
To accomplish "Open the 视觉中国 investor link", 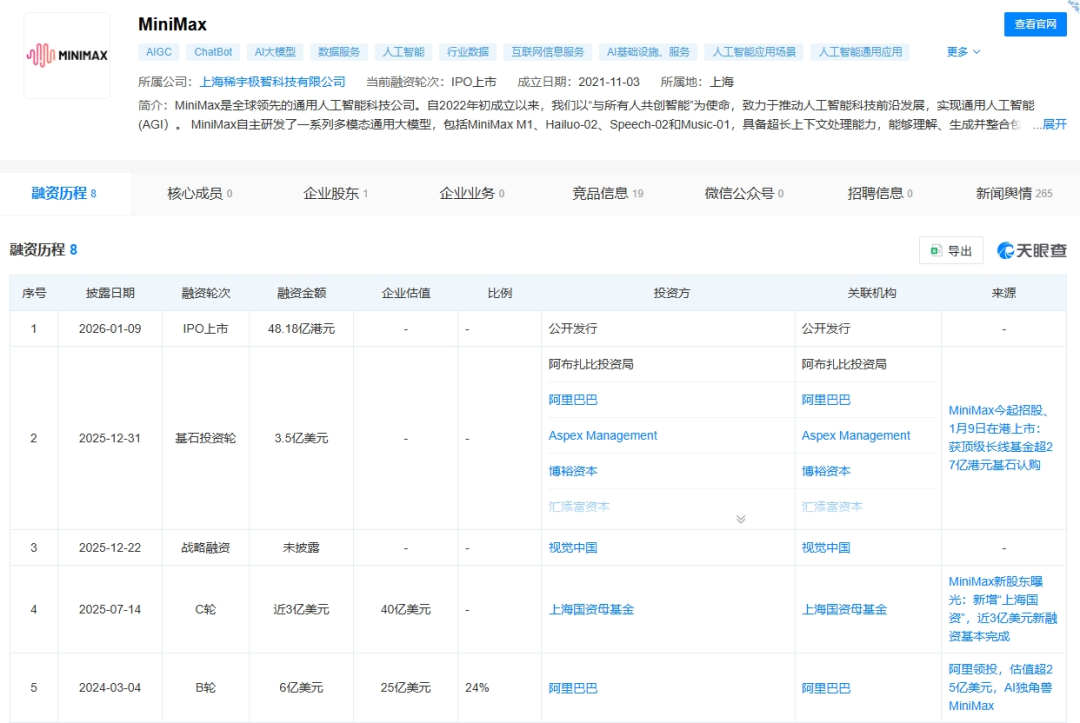I will 573,548.
